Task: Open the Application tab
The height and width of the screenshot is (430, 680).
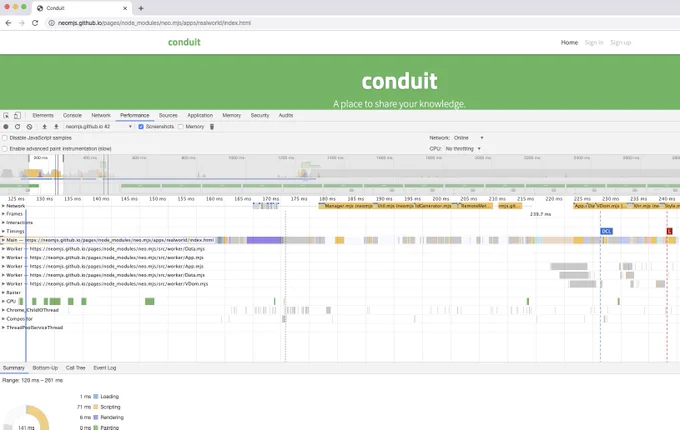Action: pos(200,115)
